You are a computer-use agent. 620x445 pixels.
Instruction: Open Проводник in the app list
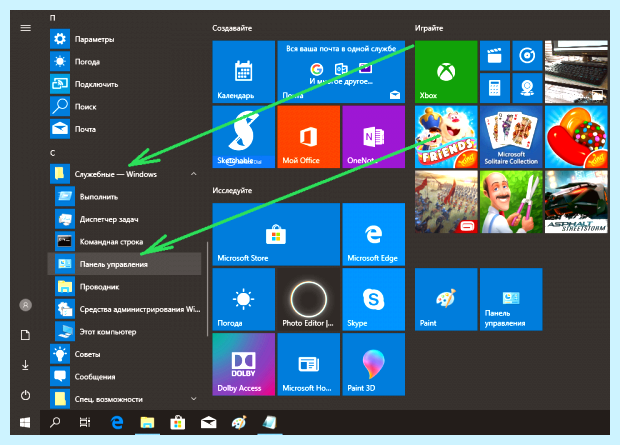[x=125, y=286]
